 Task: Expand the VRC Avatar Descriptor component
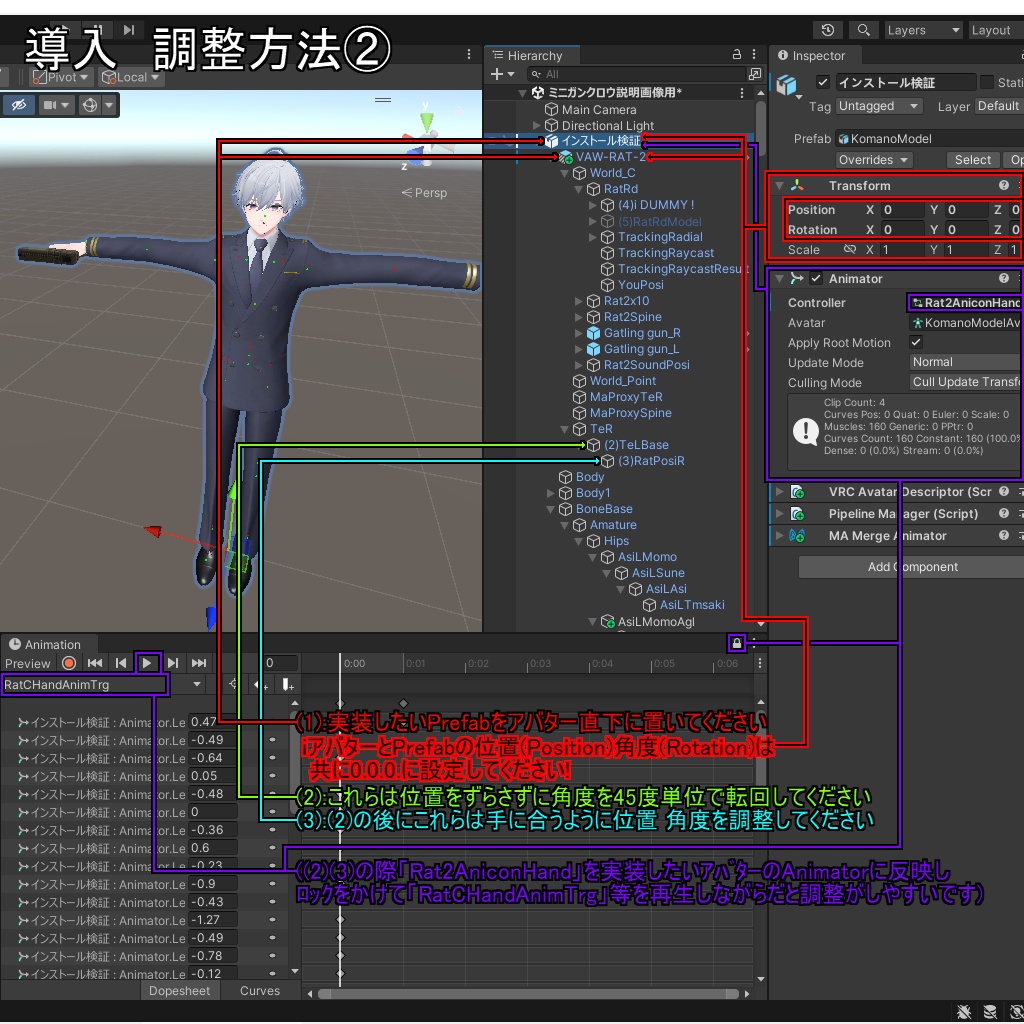pyautogui.click(x=779, y=492)
